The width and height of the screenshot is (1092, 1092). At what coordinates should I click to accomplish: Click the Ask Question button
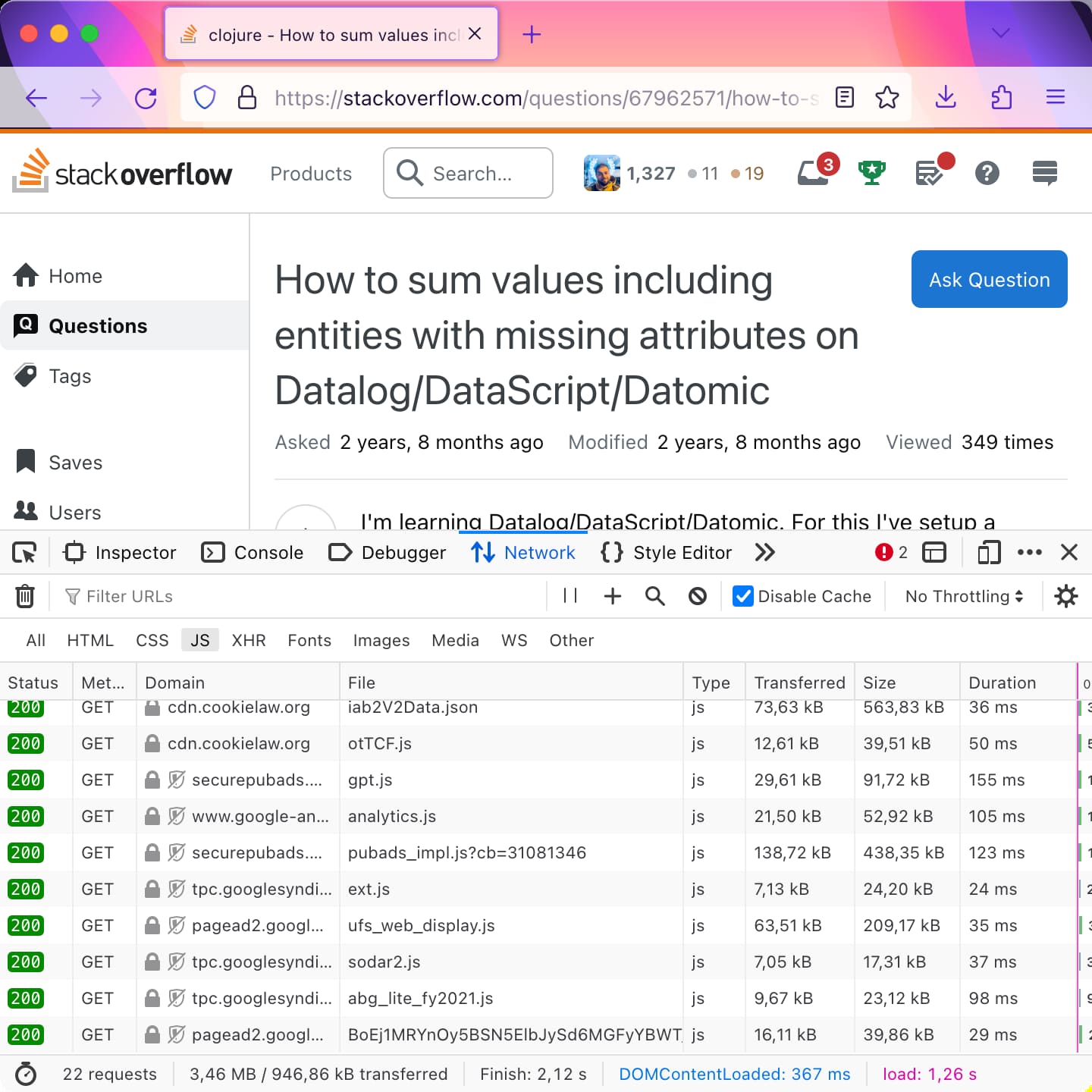pos(989,279)
